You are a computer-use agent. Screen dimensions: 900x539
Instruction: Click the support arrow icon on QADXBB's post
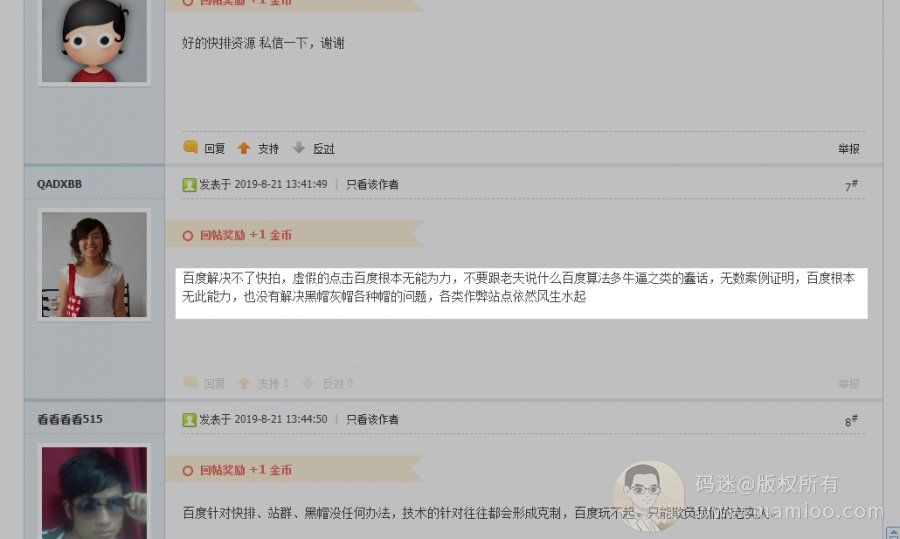(x=243, y=383)
